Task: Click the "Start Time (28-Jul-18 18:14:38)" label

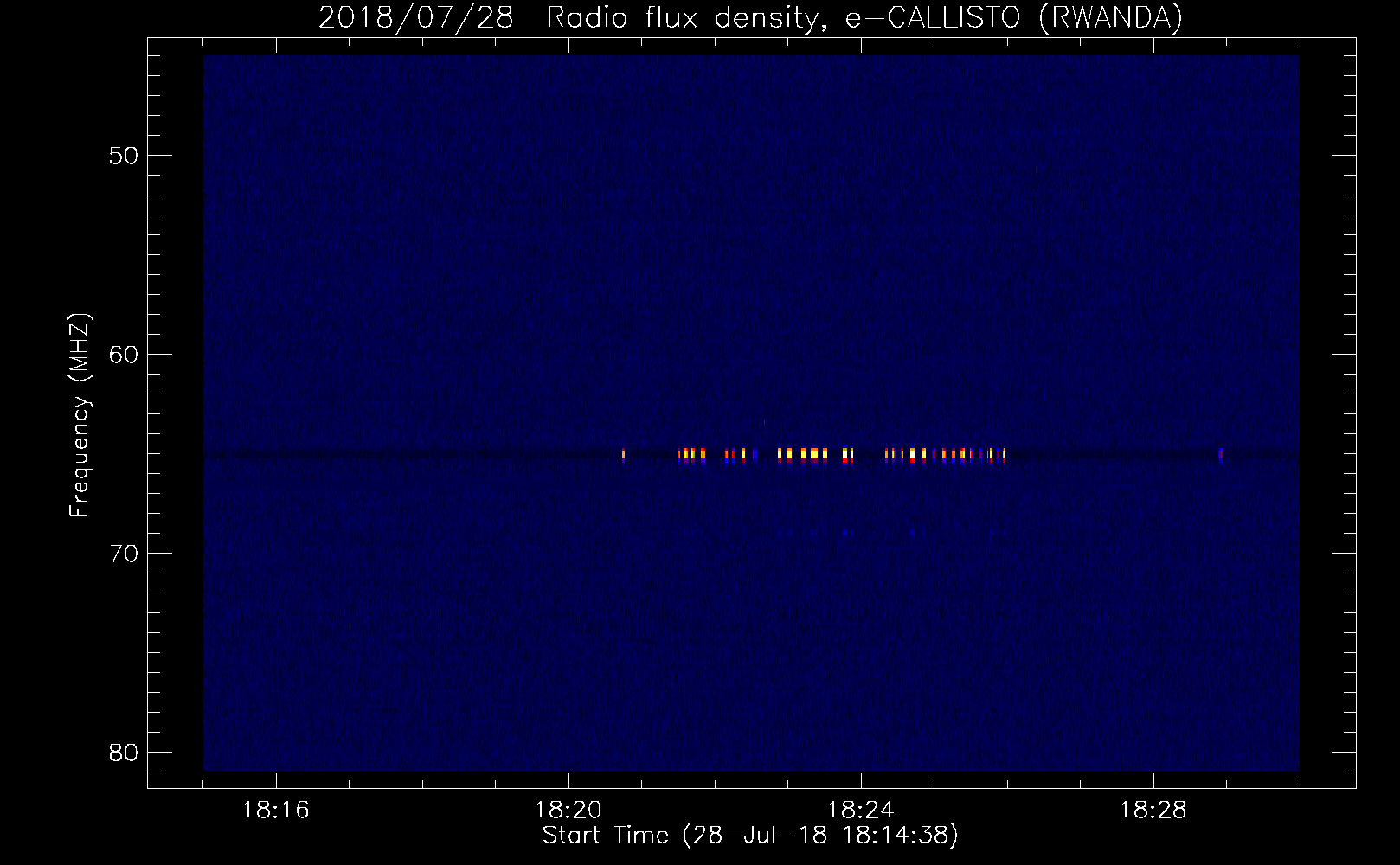Action: 750,836
